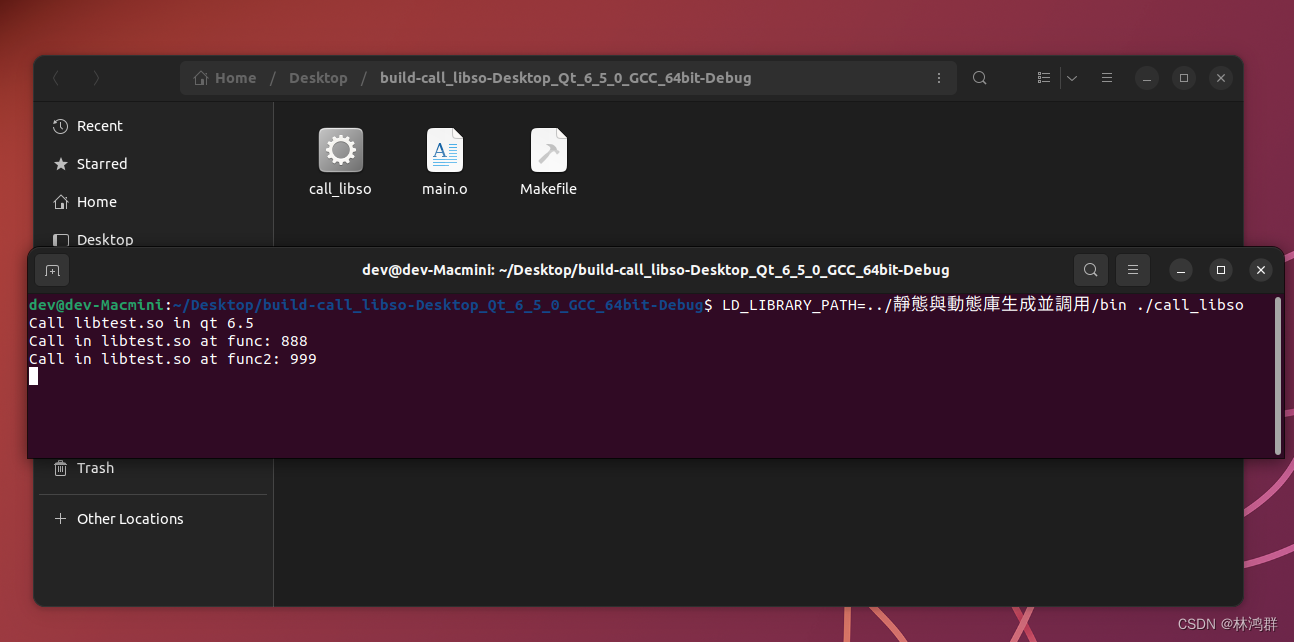Minimize the terminal window
This screenshot has height=642, width=1294.
[x=1181, y=270]
